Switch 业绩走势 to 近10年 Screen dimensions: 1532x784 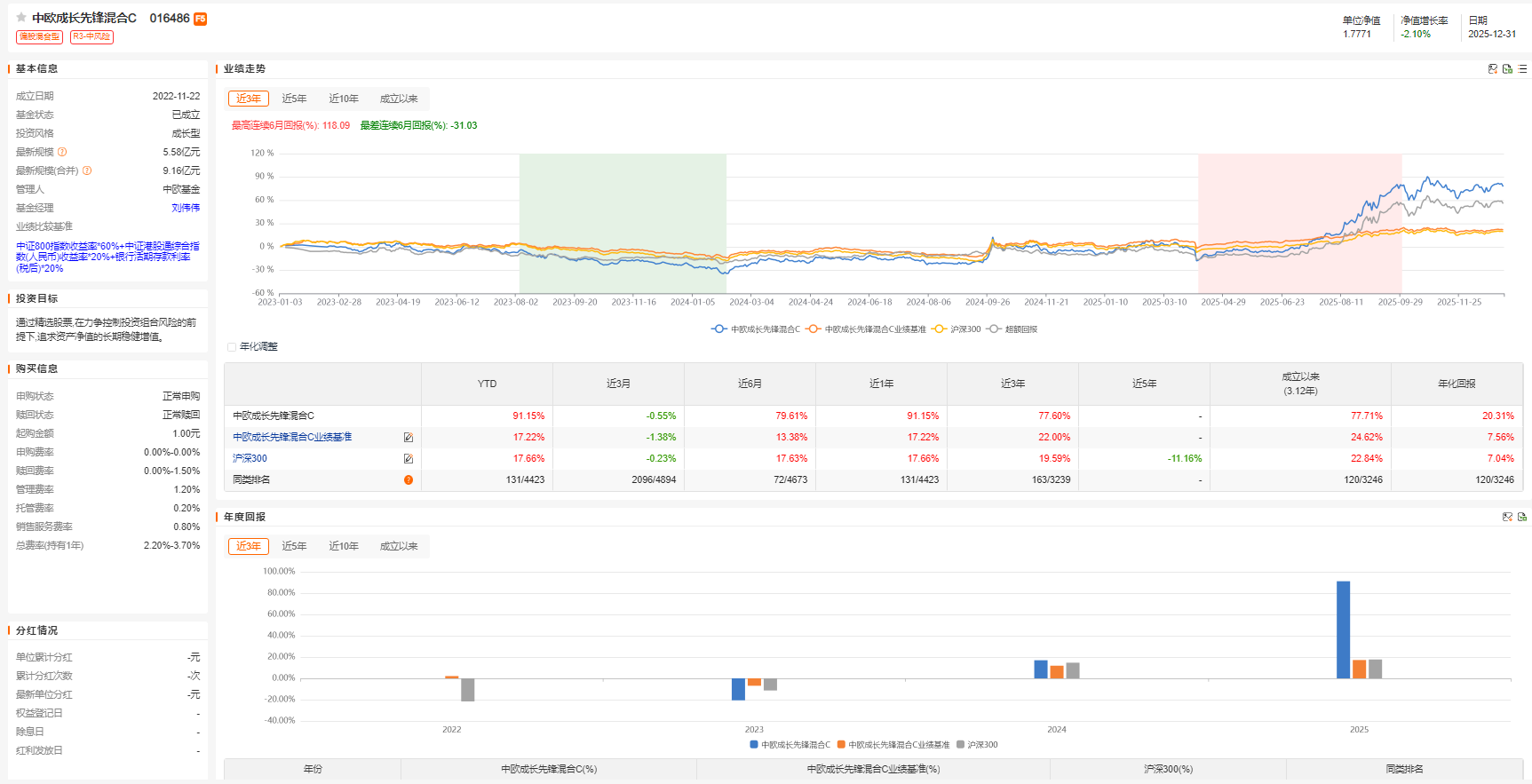click(x=344, y=99)
